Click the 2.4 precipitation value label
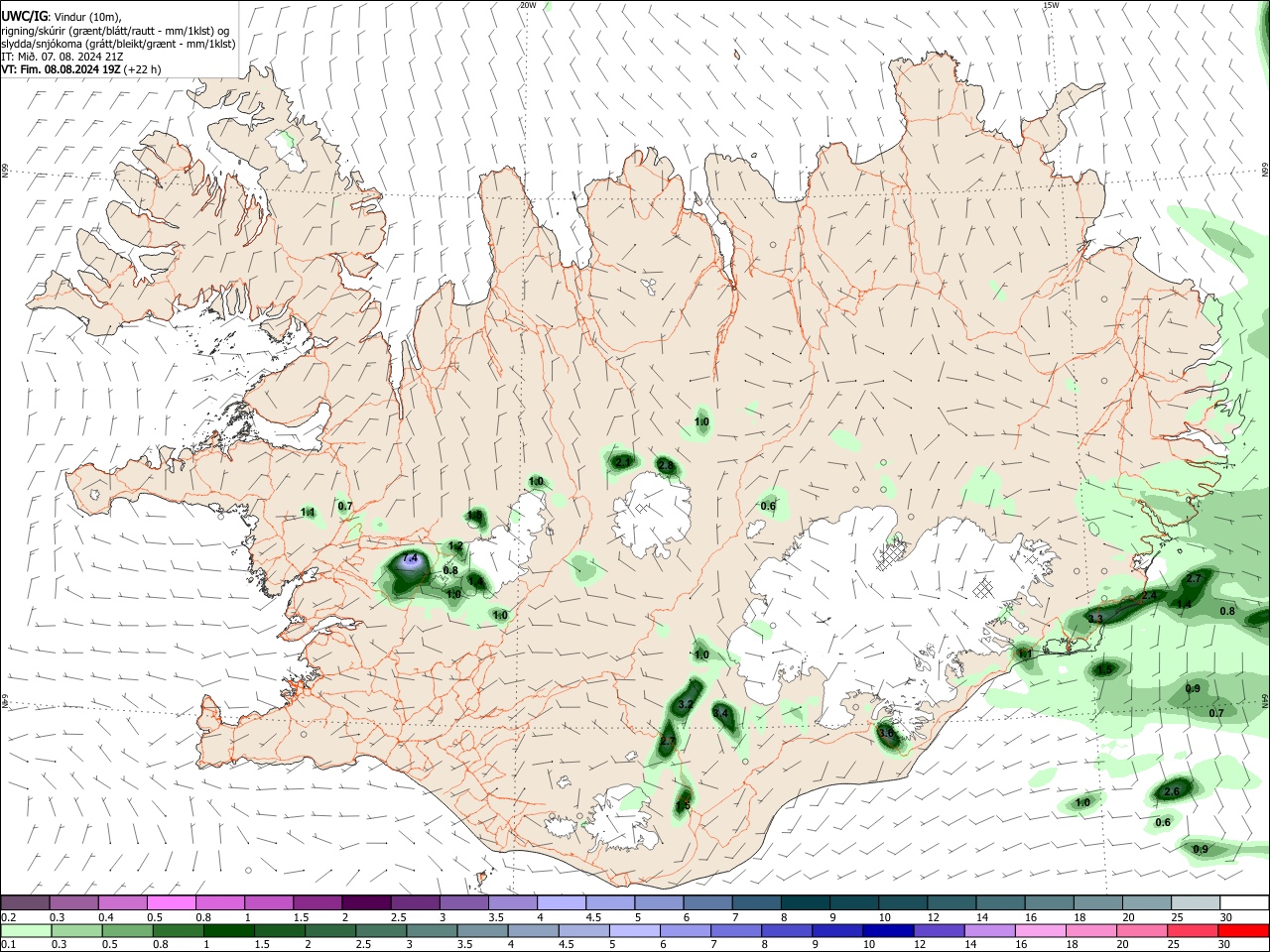The image size is (1270, 952). point(1149,596)
